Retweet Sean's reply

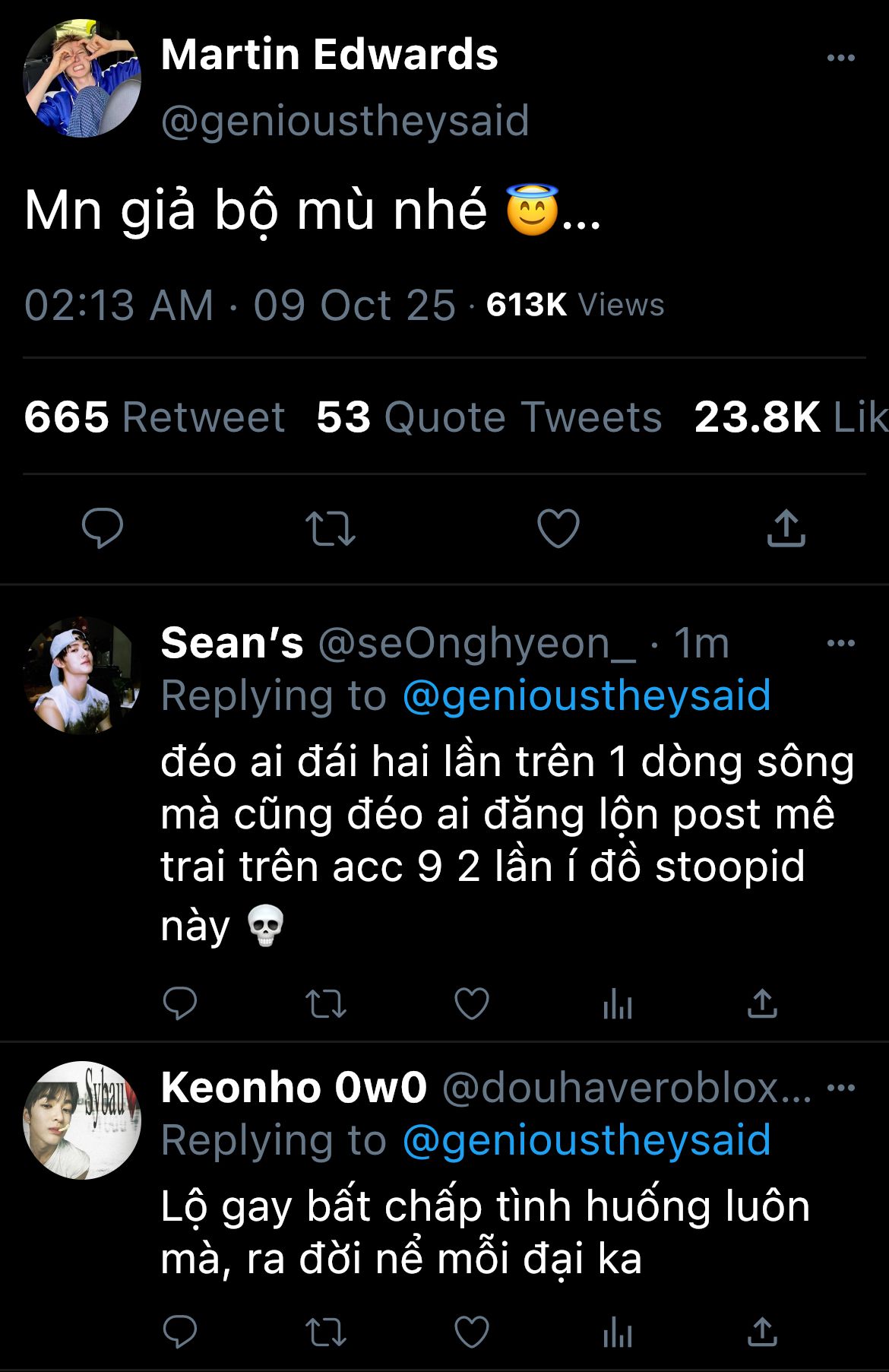tap(326, 1003)
